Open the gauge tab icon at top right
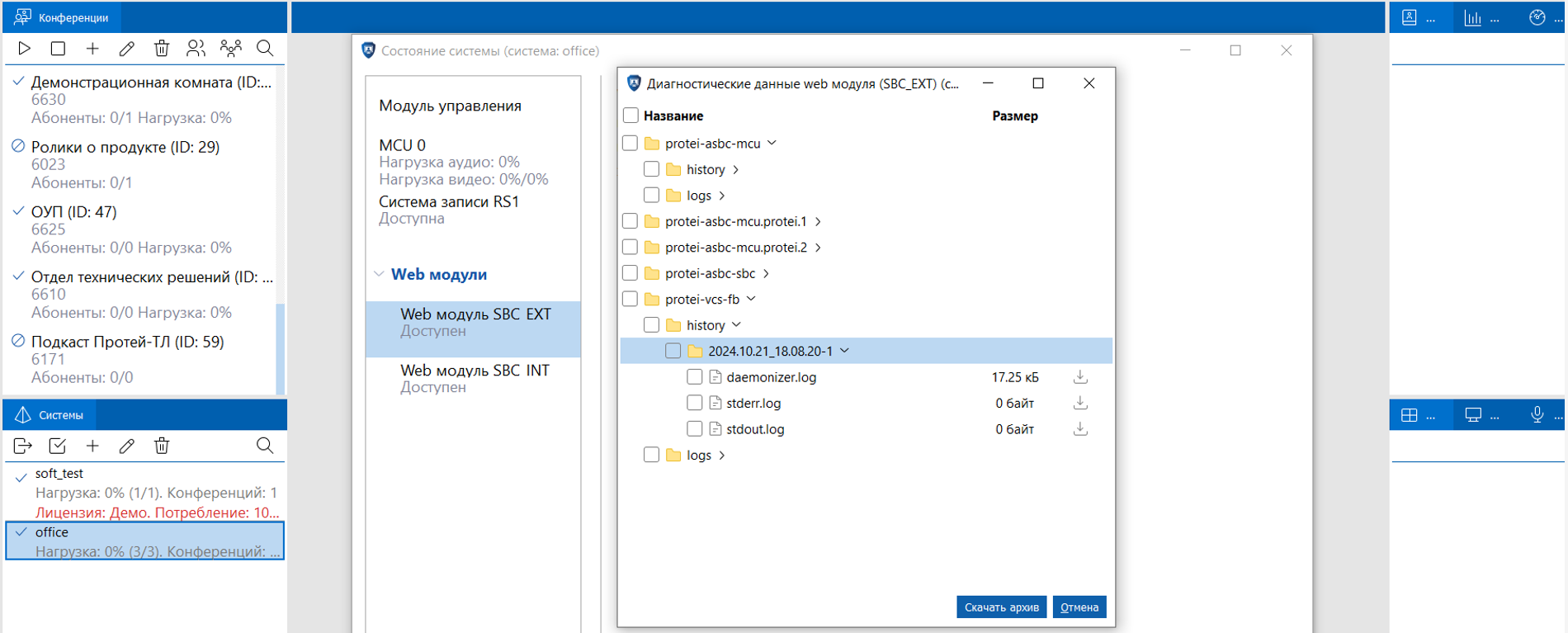 tap(1537, 17)
